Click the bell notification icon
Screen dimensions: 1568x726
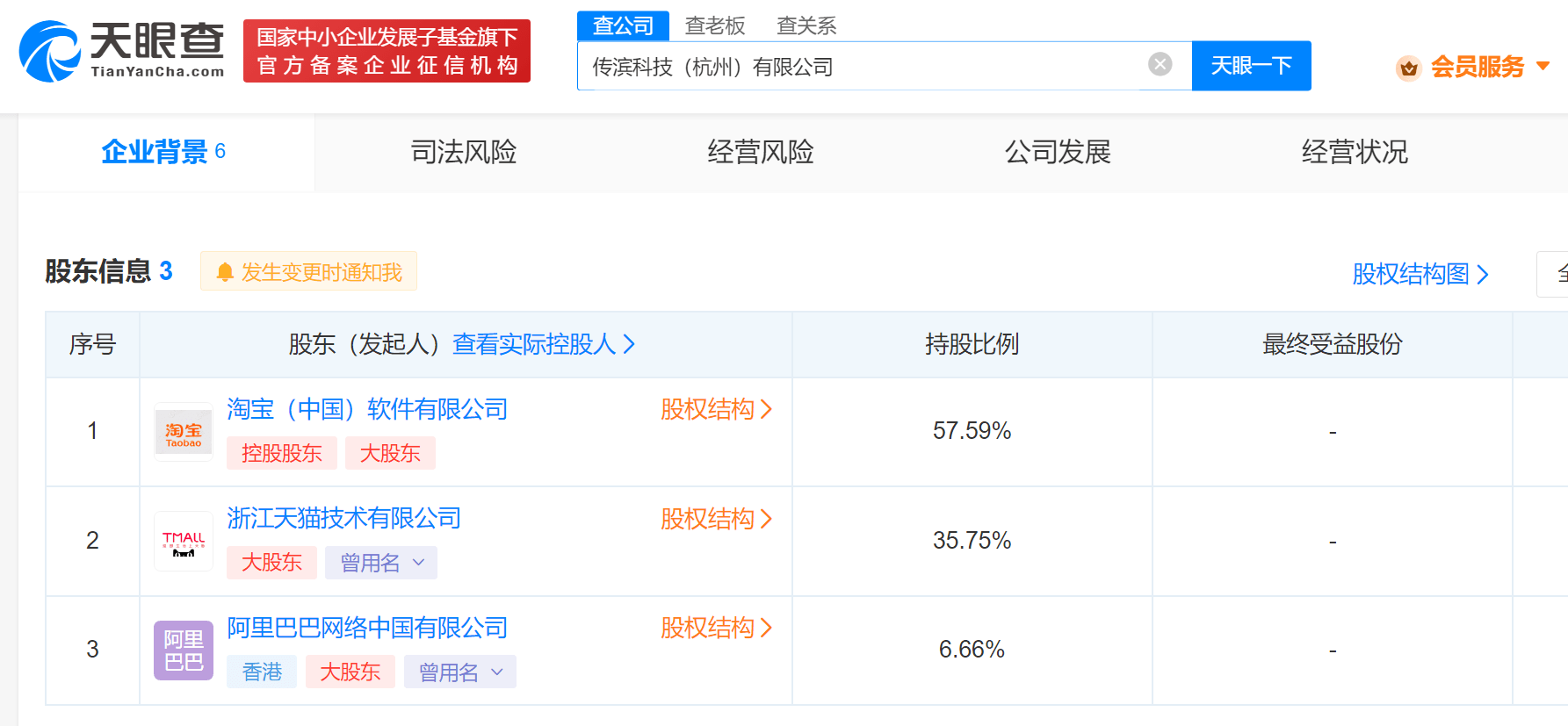[x=225, y=272]
